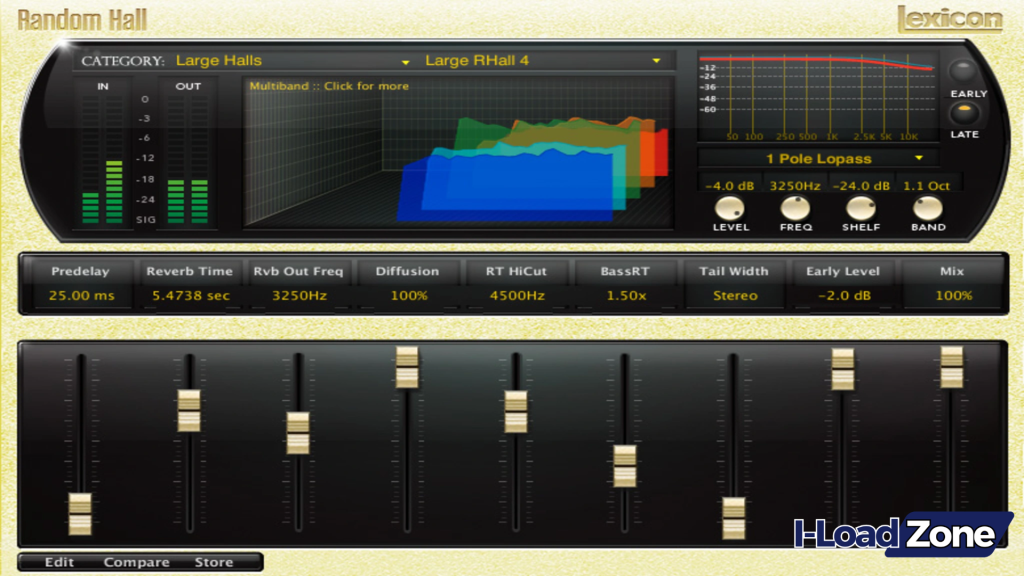Click the RT HiCut fader handle
Image resolution: width=1024 pixels, height=576 pixels.
coord(516,411)
